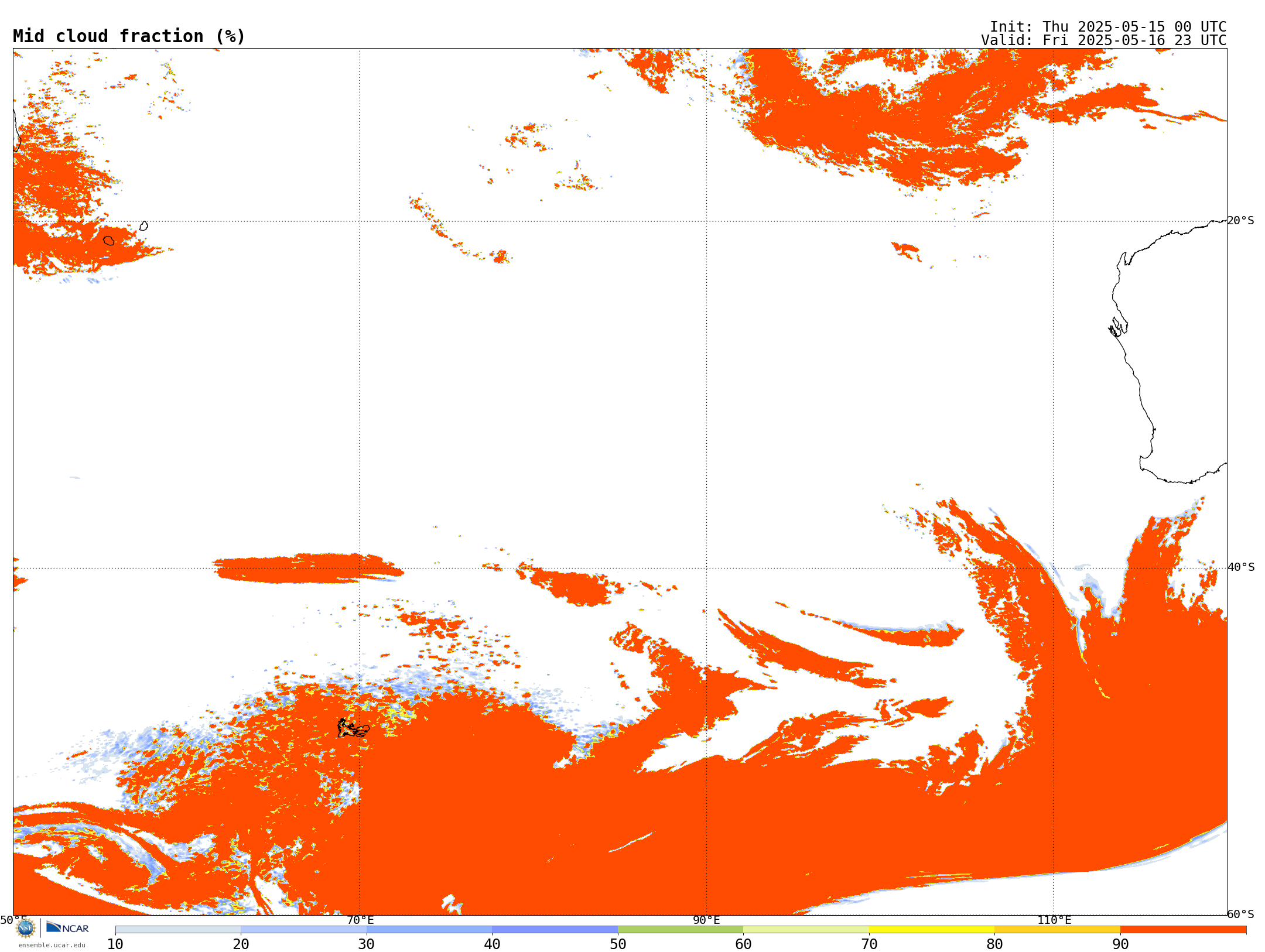Click the Init date line

coord(1107,27)
